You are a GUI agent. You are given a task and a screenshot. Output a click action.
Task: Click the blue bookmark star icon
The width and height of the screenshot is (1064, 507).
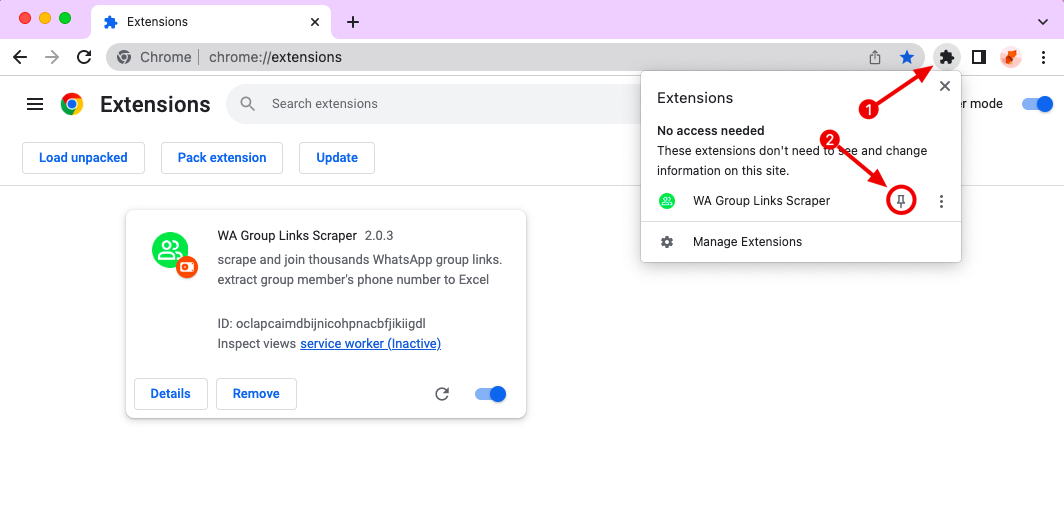tap(907, 58)
